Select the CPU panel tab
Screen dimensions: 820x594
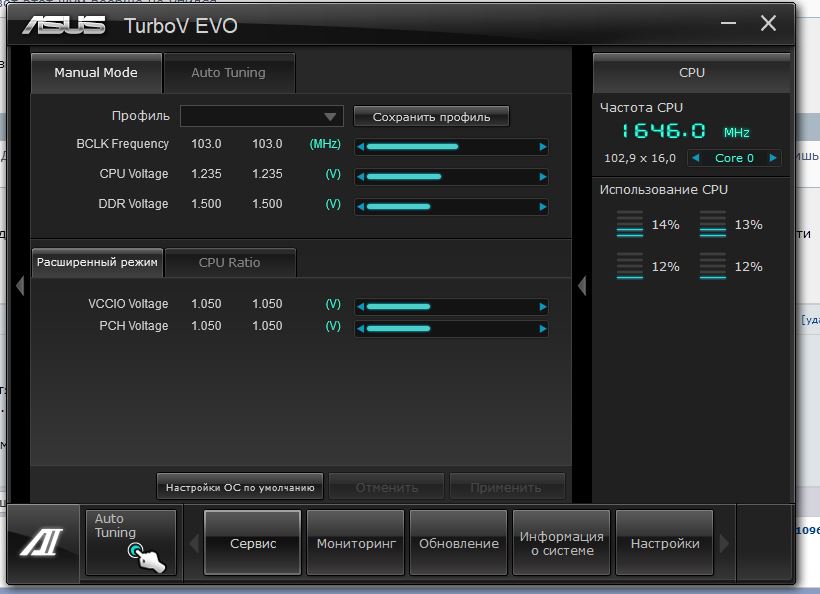tap(691, 73)
